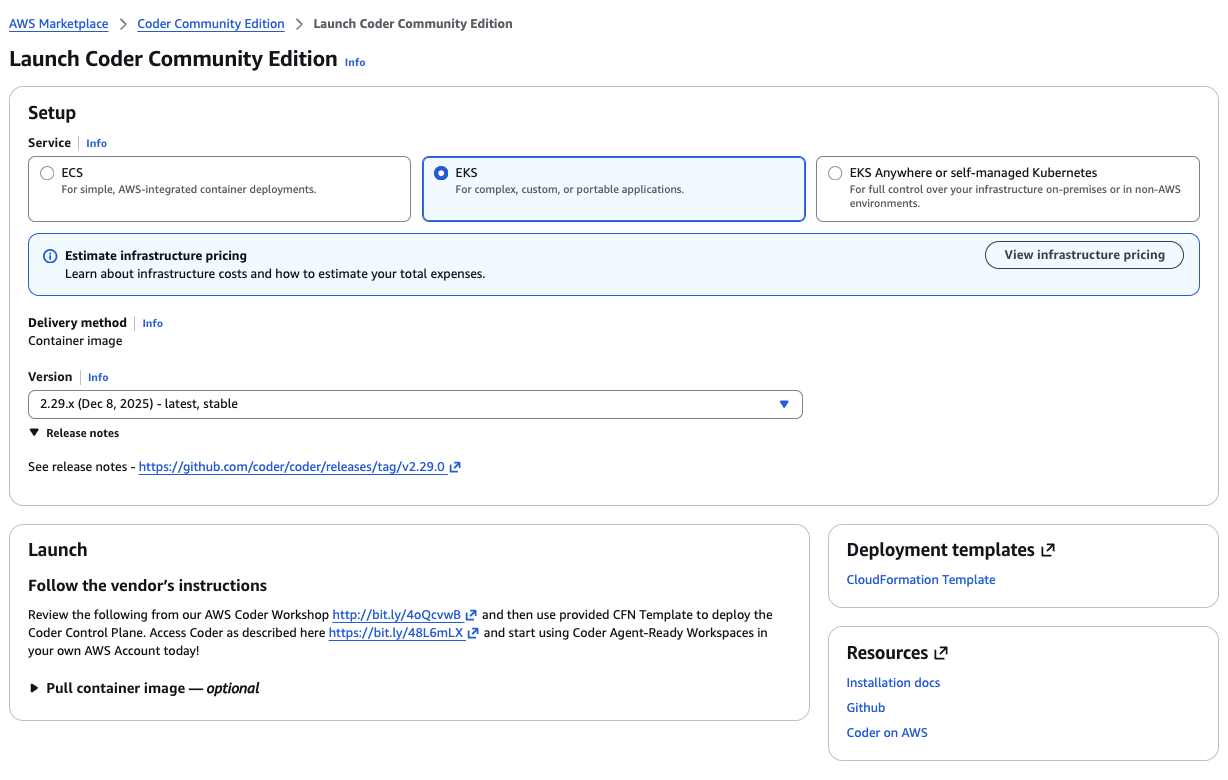
Task: Click the View infrastructure pricing button
Action: point(1084,254)
